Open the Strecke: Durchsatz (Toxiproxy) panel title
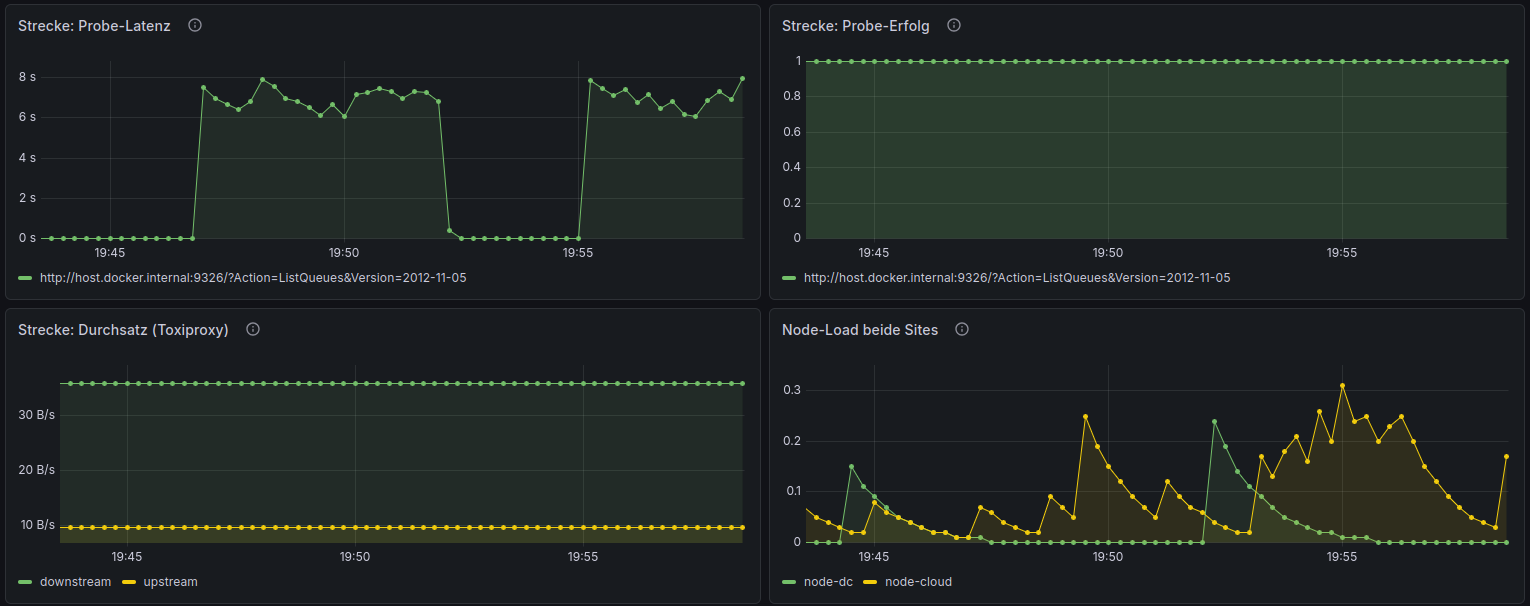 pyautogui.click(x=123, y=330)
